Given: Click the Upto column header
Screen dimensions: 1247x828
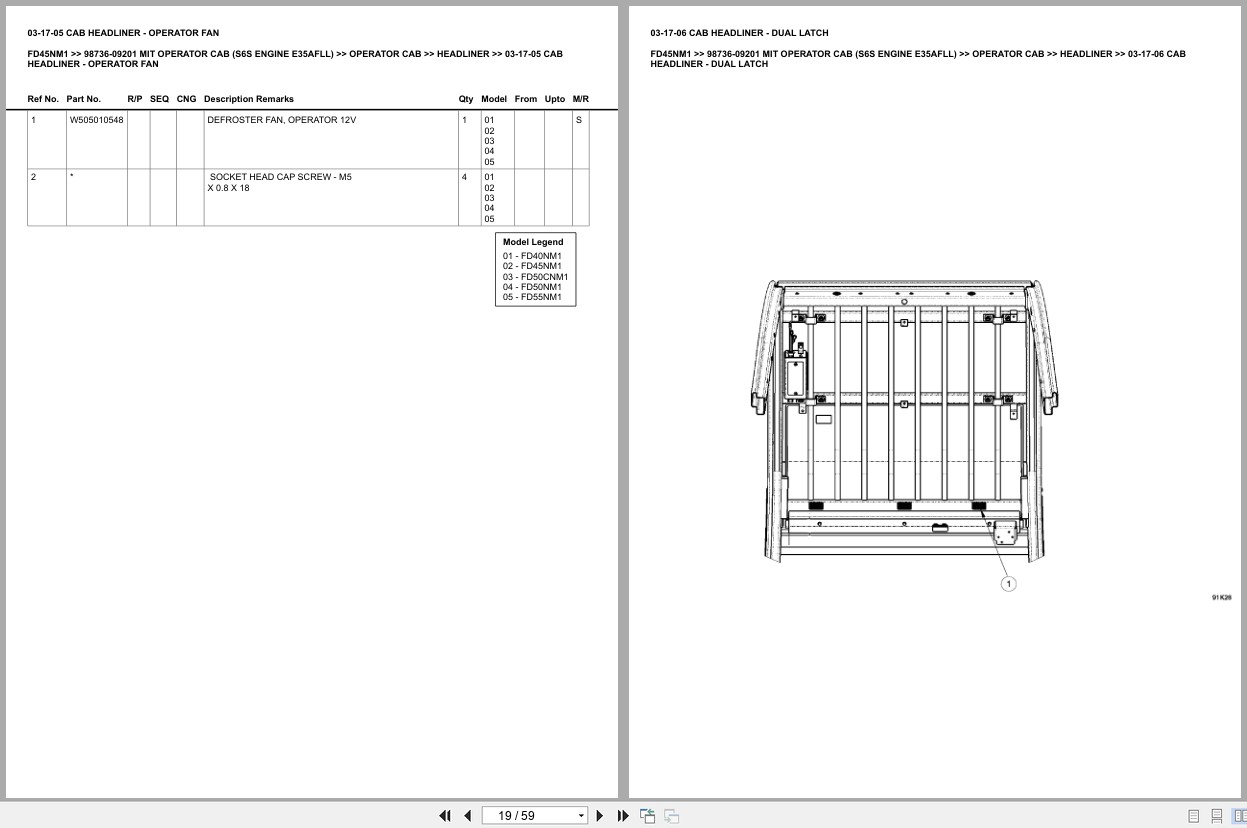Looking at the screenshot, I should point(555,99).
